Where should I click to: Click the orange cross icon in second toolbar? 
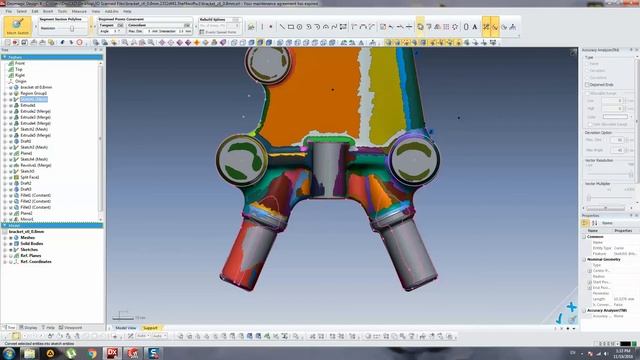coord(197,42)
